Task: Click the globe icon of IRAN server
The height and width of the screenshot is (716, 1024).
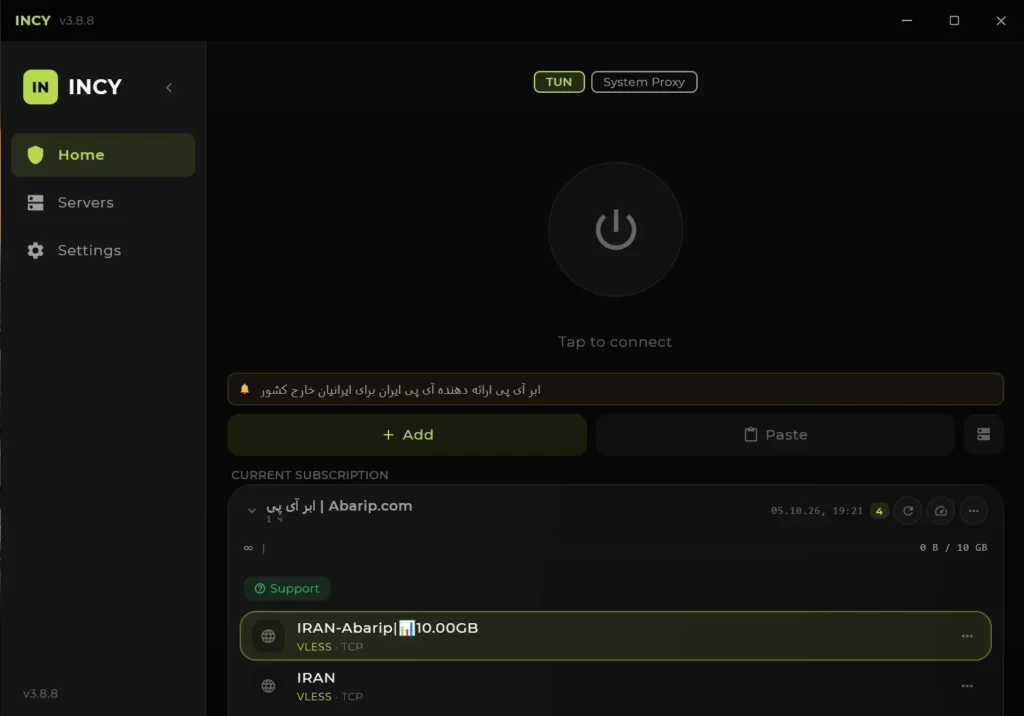Action: [x=268, y=686]
